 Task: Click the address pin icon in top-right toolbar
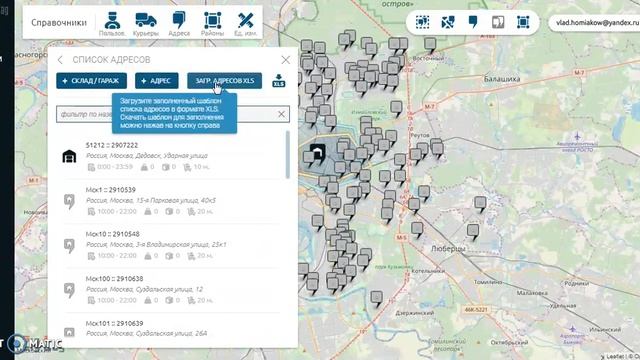[473, 22]
